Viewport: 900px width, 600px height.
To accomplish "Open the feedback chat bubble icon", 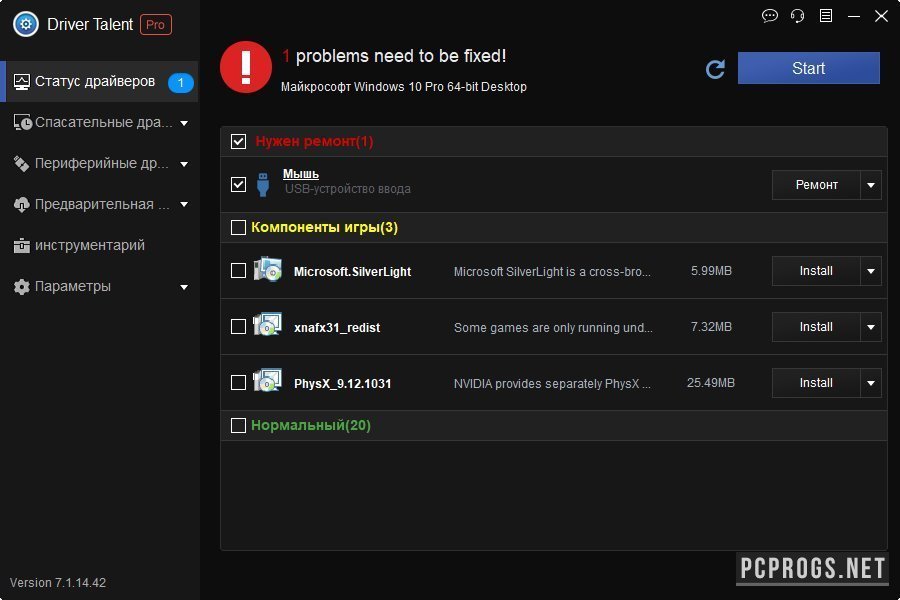I will [770, 16].
